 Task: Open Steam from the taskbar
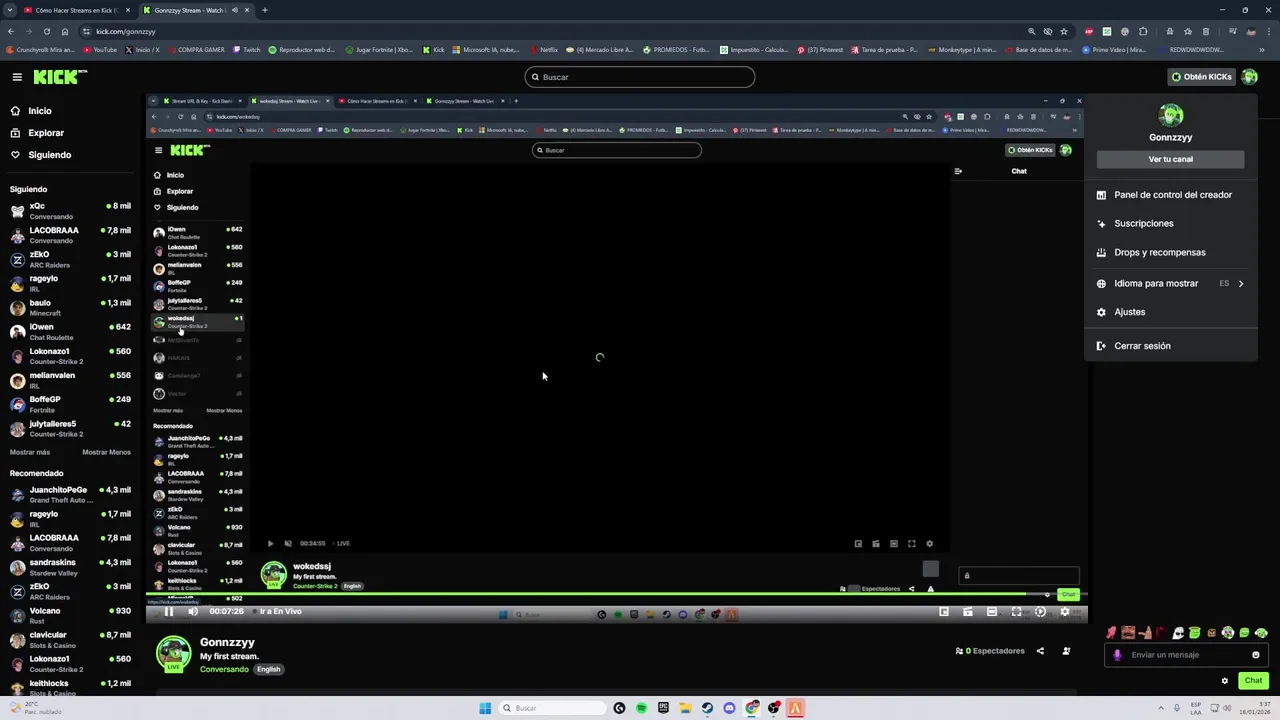pyautogui.click(x=707, y=708)
